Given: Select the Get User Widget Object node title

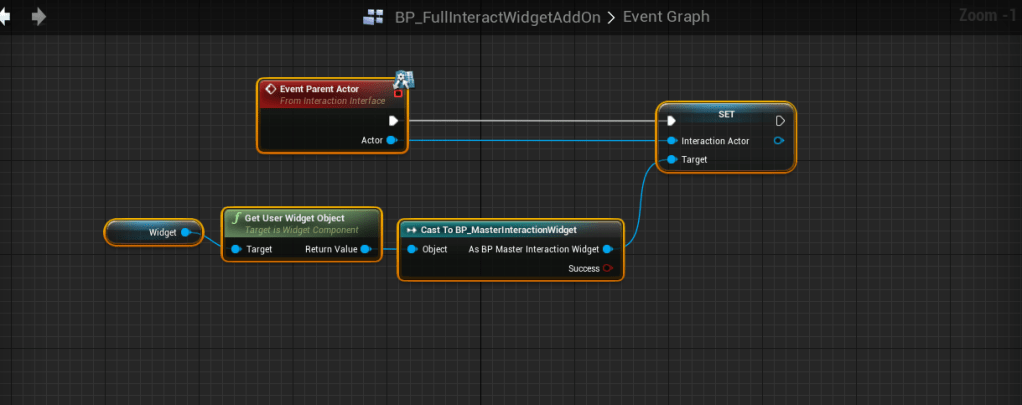Looking at the screenshot, I should pyautogui.click(x=302, y=217).
